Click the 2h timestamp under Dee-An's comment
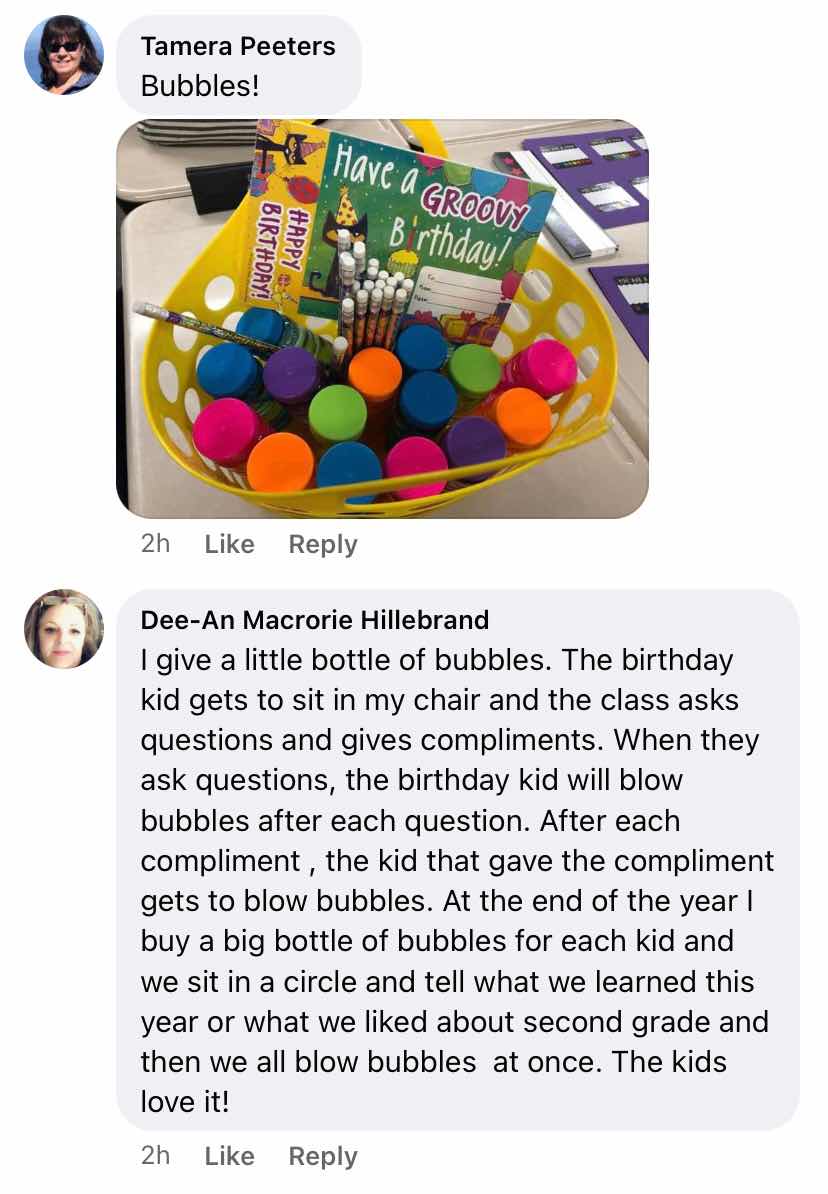This screenshot has height=1194, width=828. pyautogui.click(x=155, y=1155)
